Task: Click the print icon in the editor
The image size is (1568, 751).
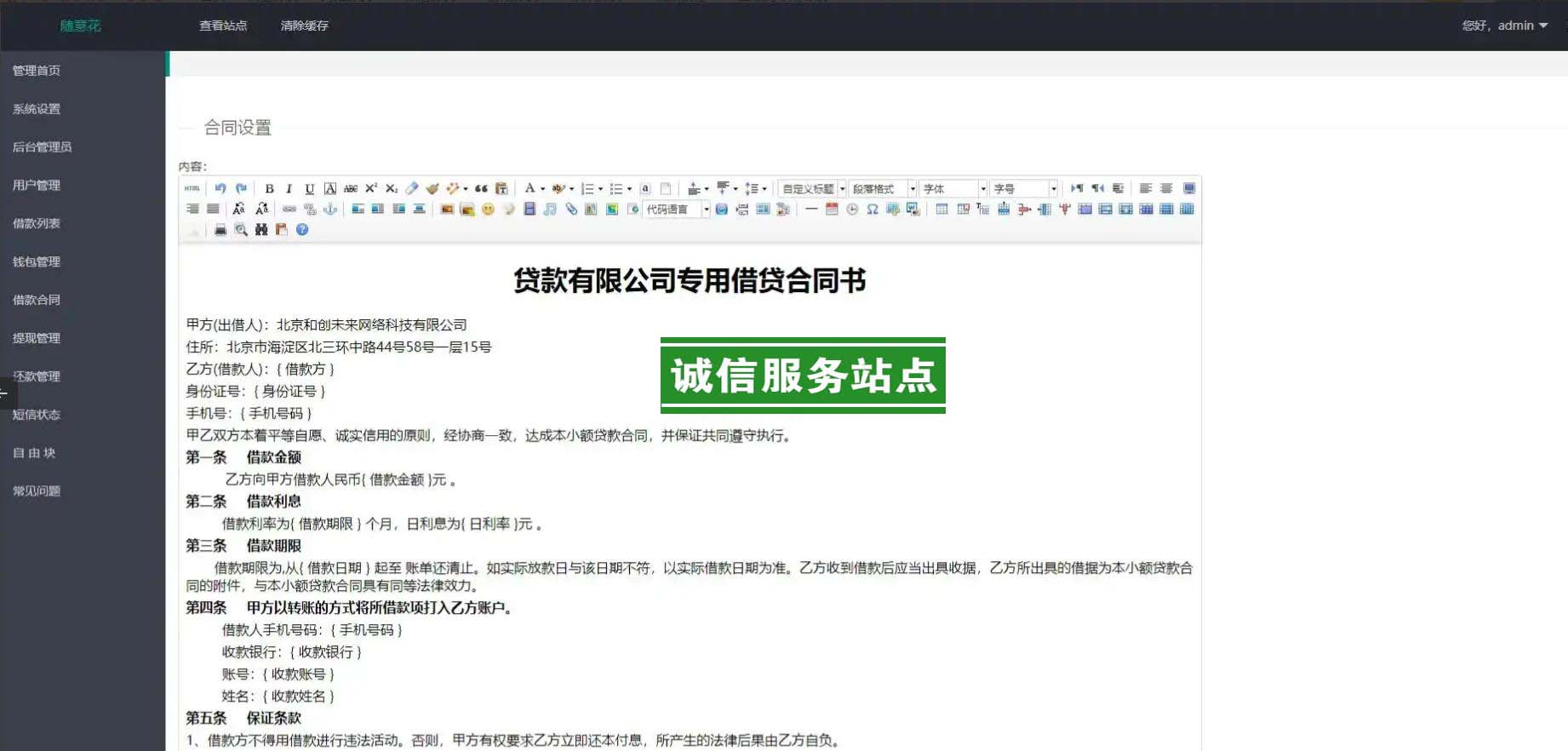Action: 220,230
